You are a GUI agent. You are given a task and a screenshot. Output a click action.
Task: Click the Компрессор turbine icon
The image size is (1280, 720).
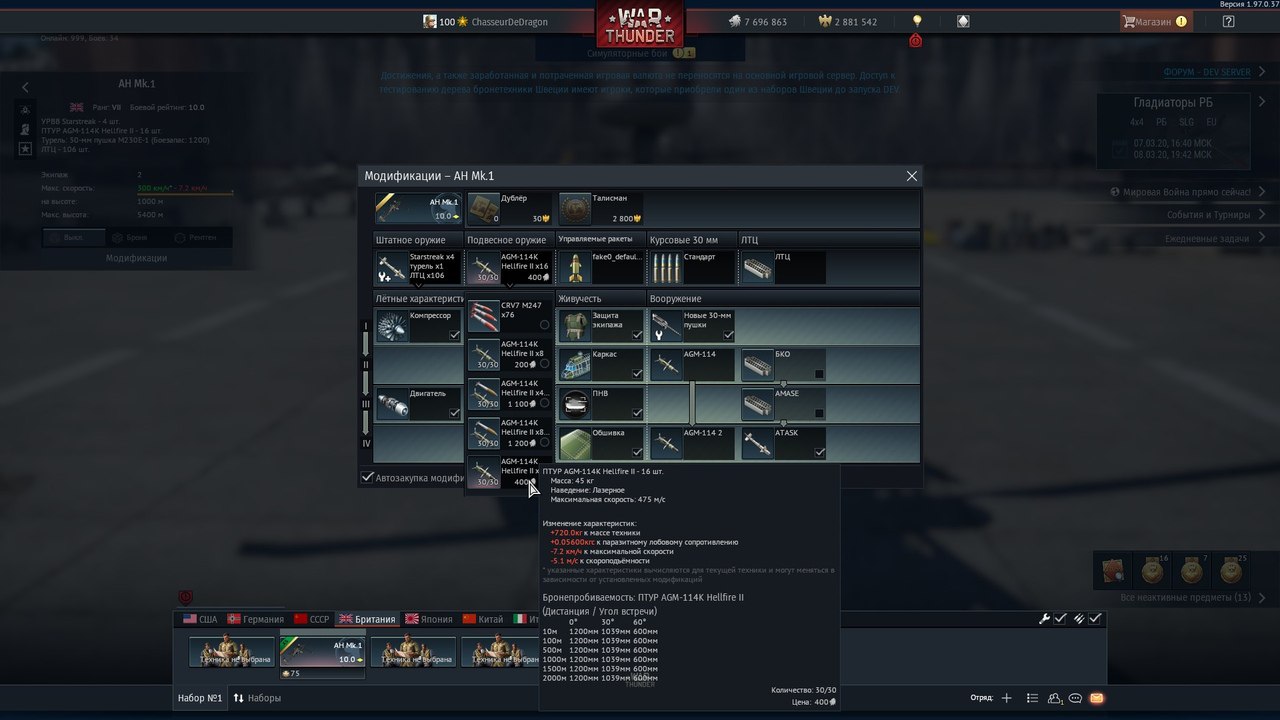(x=392, y=326)
